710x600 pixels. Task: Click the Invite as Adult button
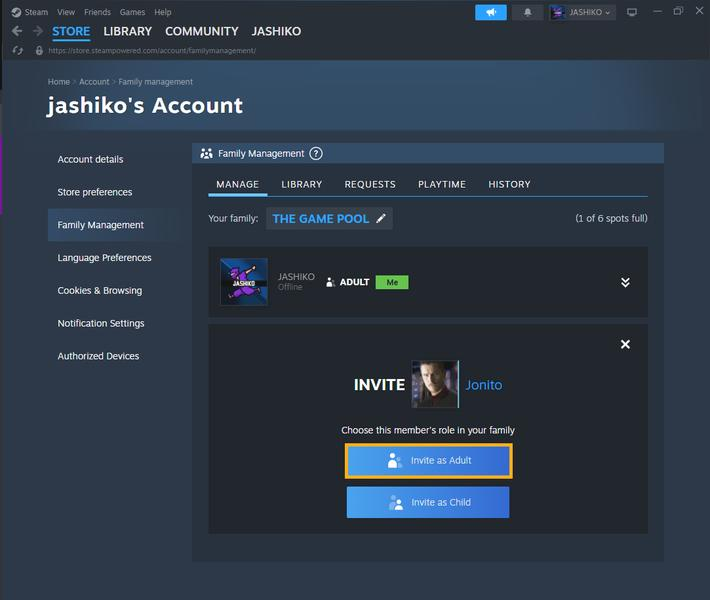428,461
